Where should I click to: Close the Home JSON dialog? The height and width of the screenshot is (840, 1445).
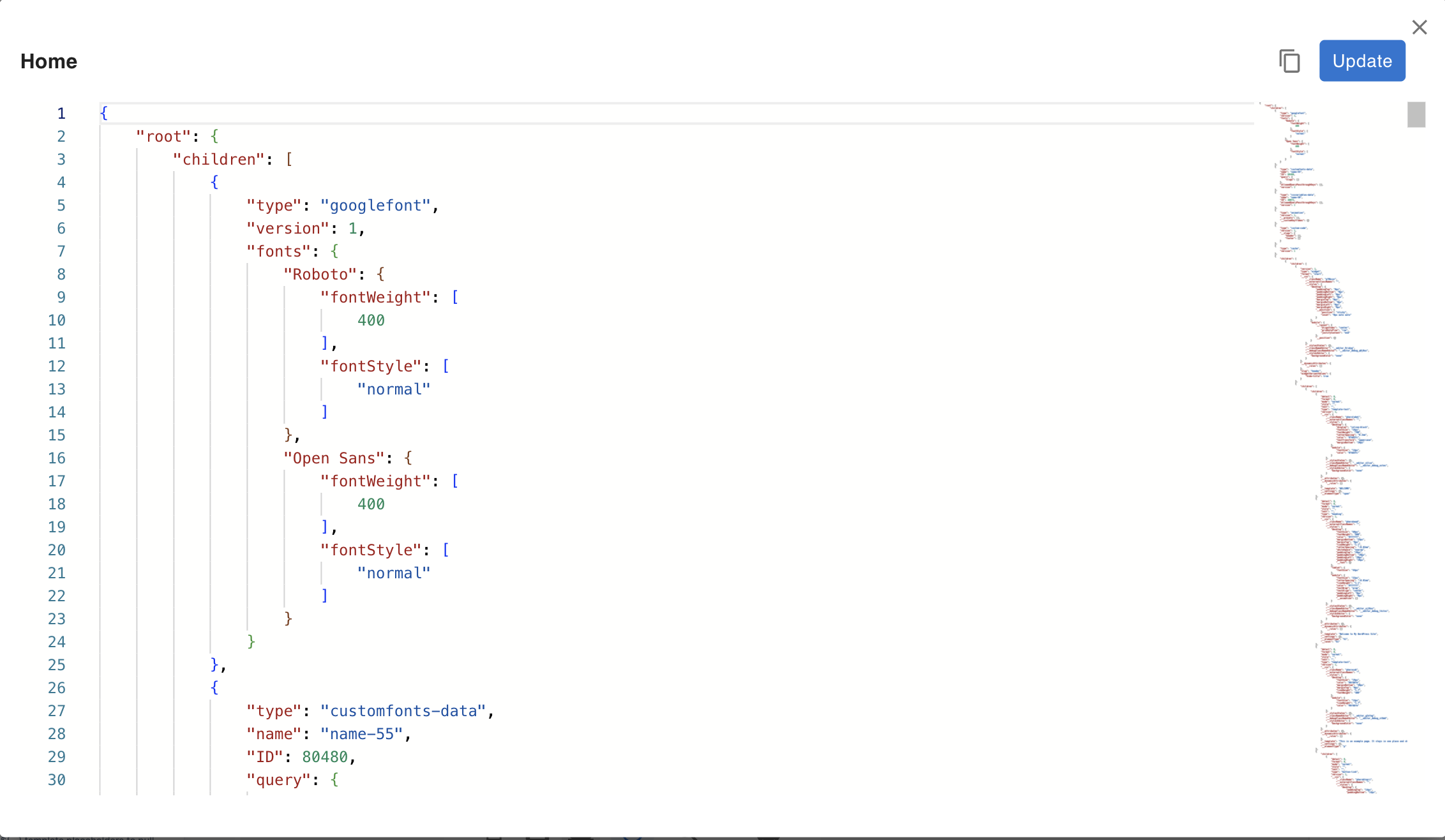1419,27
